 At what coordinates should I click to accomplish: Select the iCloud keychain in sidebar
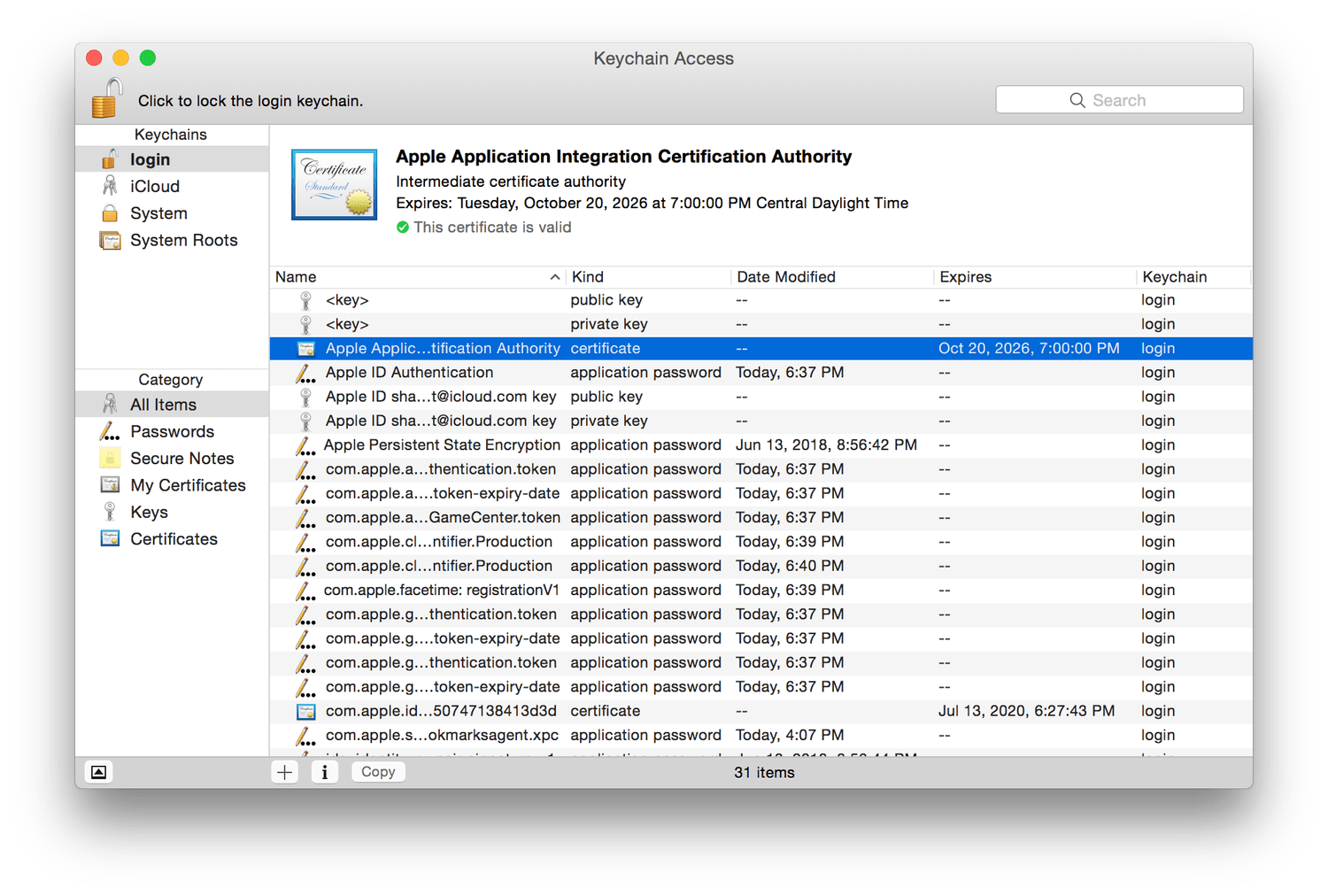154,187
